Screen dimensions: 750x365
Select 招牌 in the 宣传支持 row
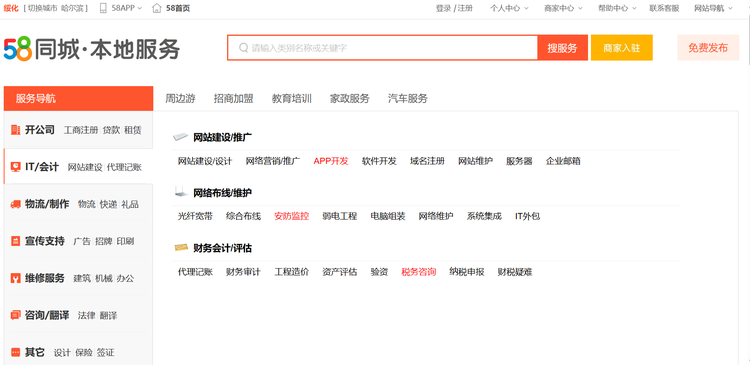pos(103,241)
